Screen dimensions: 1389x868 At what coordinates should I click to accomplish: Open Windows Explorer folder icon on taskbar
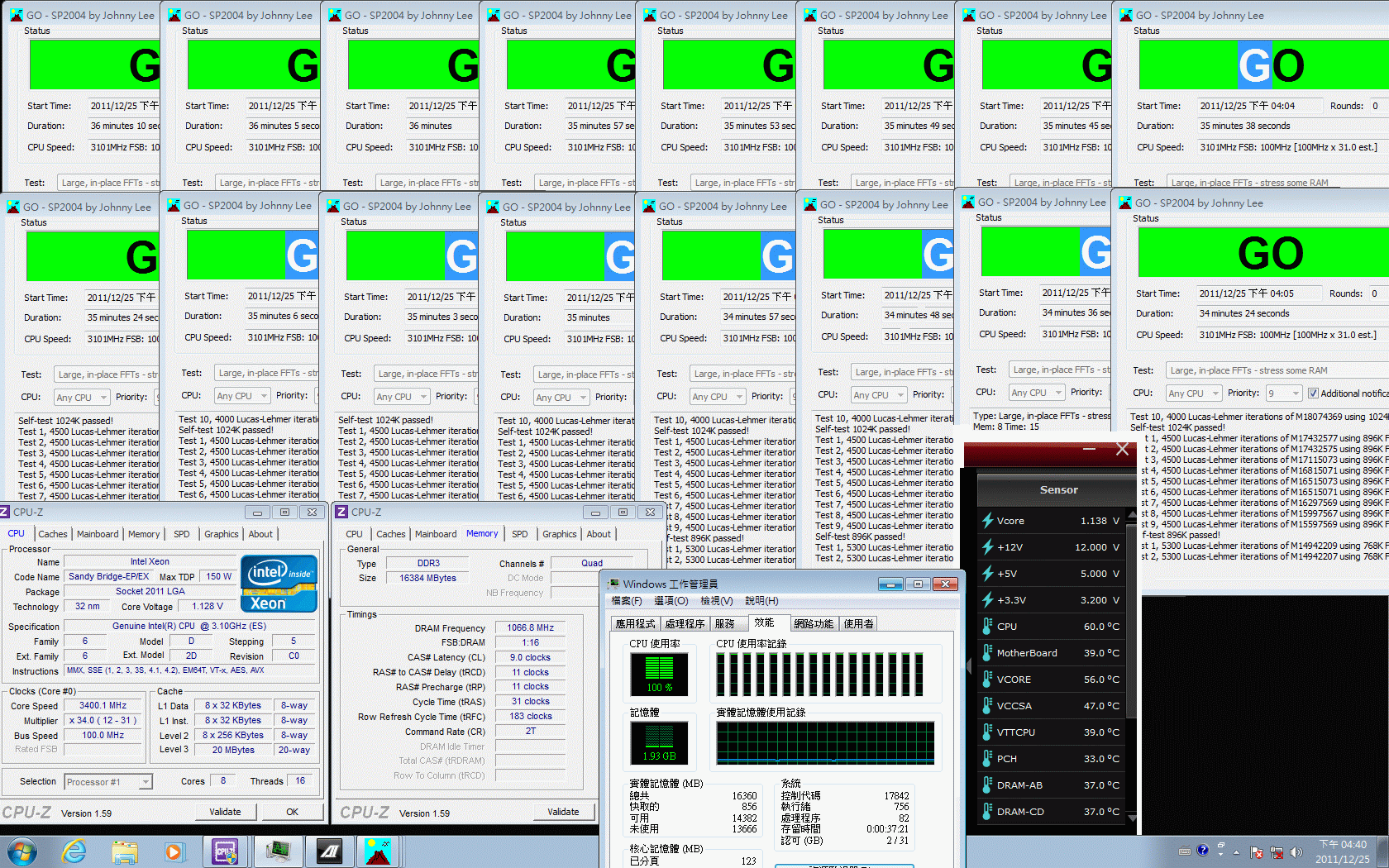[125, 851]
